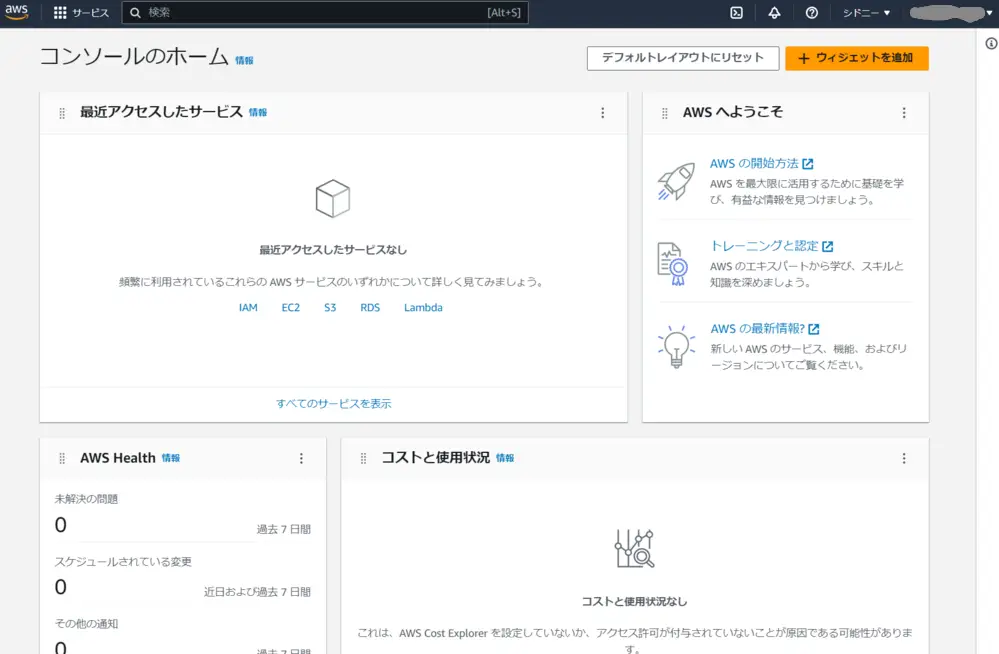This screenshot has width=999, height=654.
Task: Open the EC2 service link
Action: [291, 307]
